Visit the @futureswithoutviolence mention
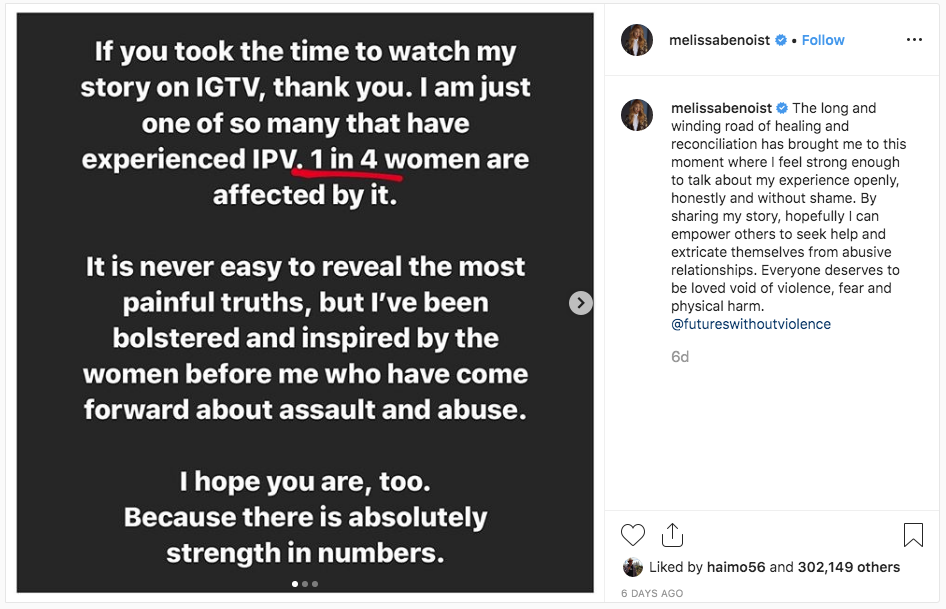The width and height of the screenshot is (946, 609). 751,324
